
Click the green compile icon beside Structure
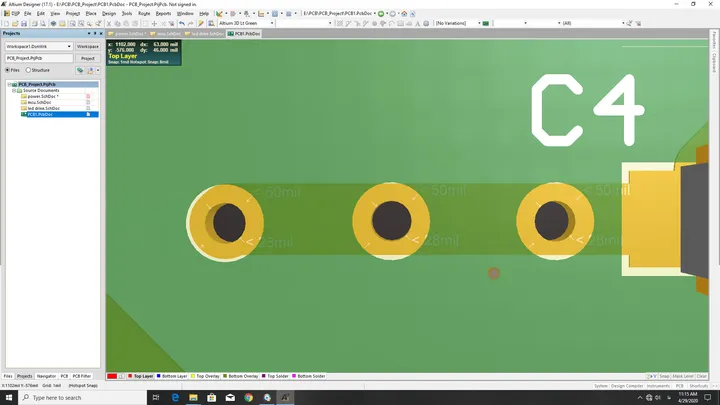(x=80, y=70)
